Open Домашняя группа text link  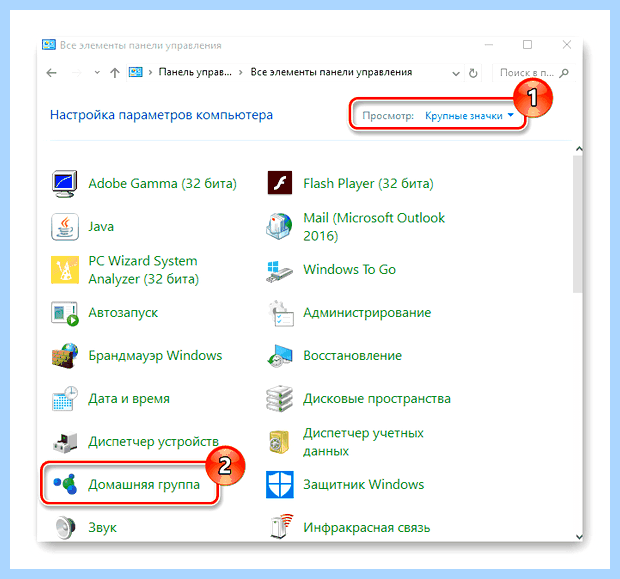tap(144, 484)
